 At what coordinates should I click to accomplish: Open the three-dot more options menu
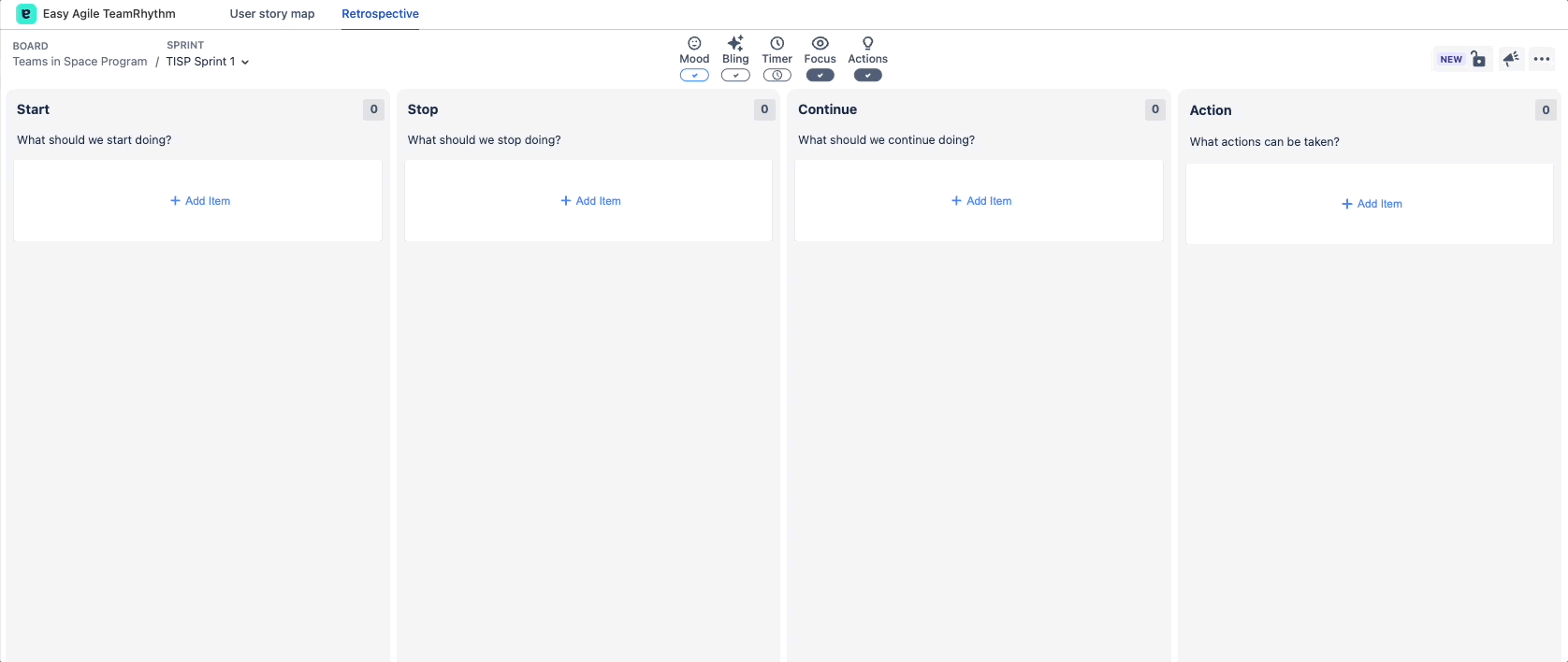pos(1542,59)
